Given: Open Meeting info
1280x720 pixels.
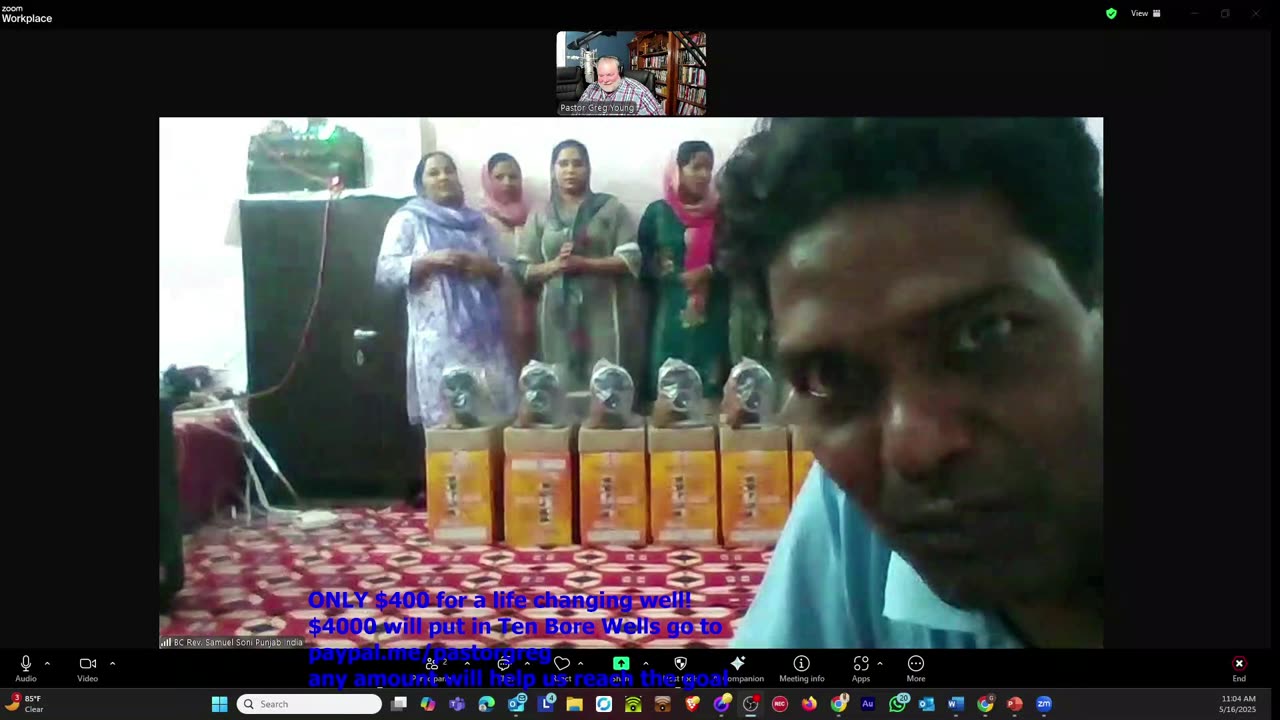Looking at the screenshot, I should (x=802, y=668).
